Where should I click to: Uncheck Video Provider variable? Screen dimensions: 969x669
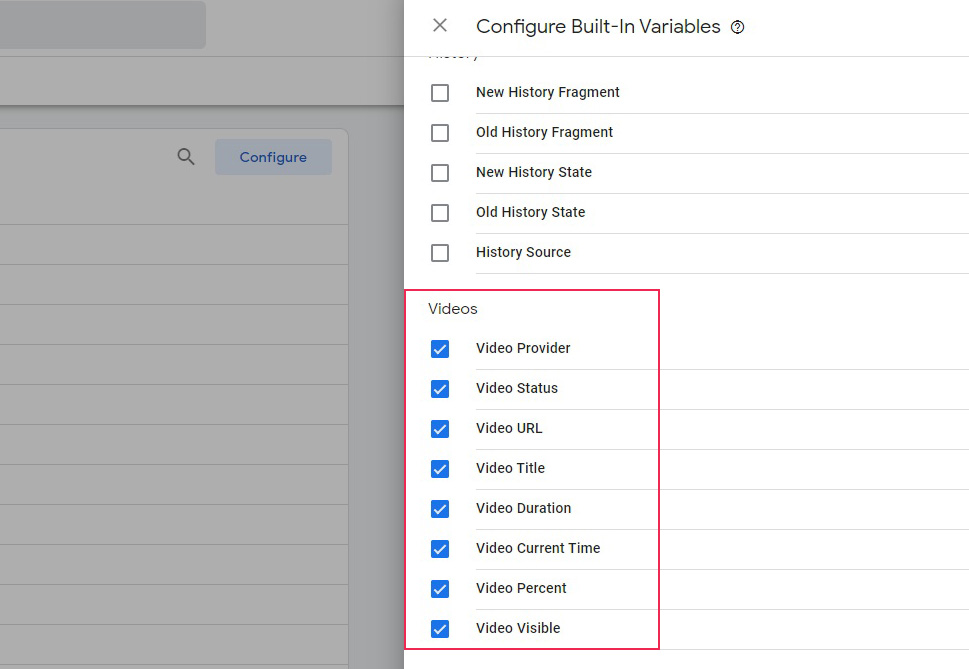point(440,349)
